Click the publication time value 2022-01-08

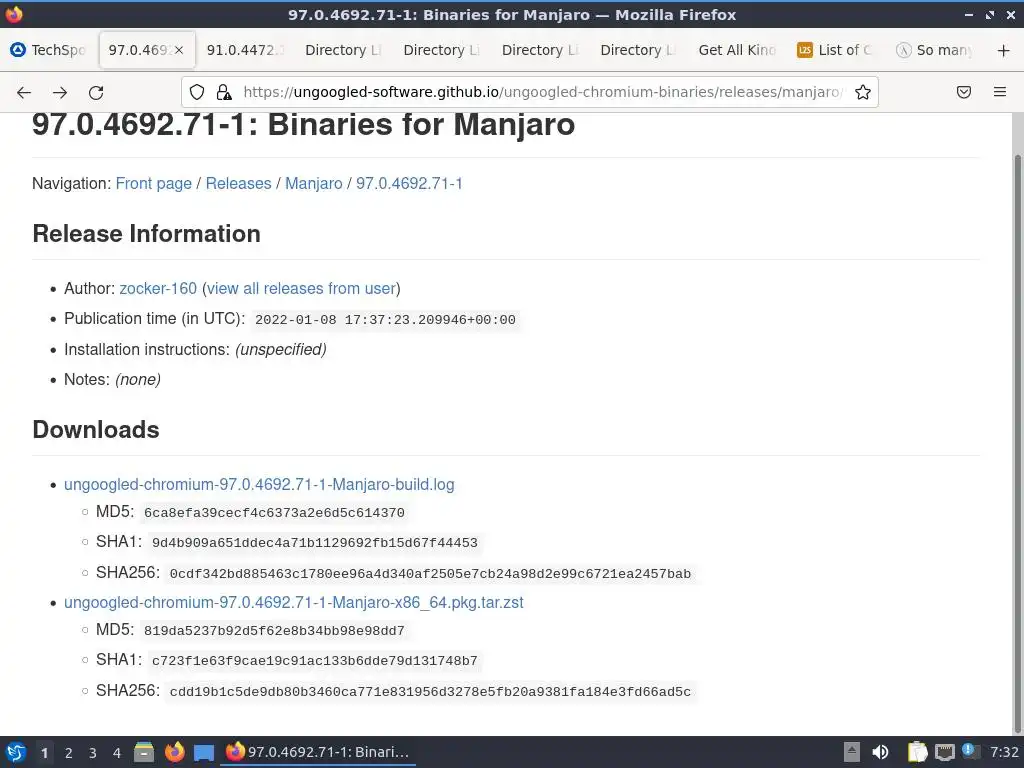[x=385, y=320]
